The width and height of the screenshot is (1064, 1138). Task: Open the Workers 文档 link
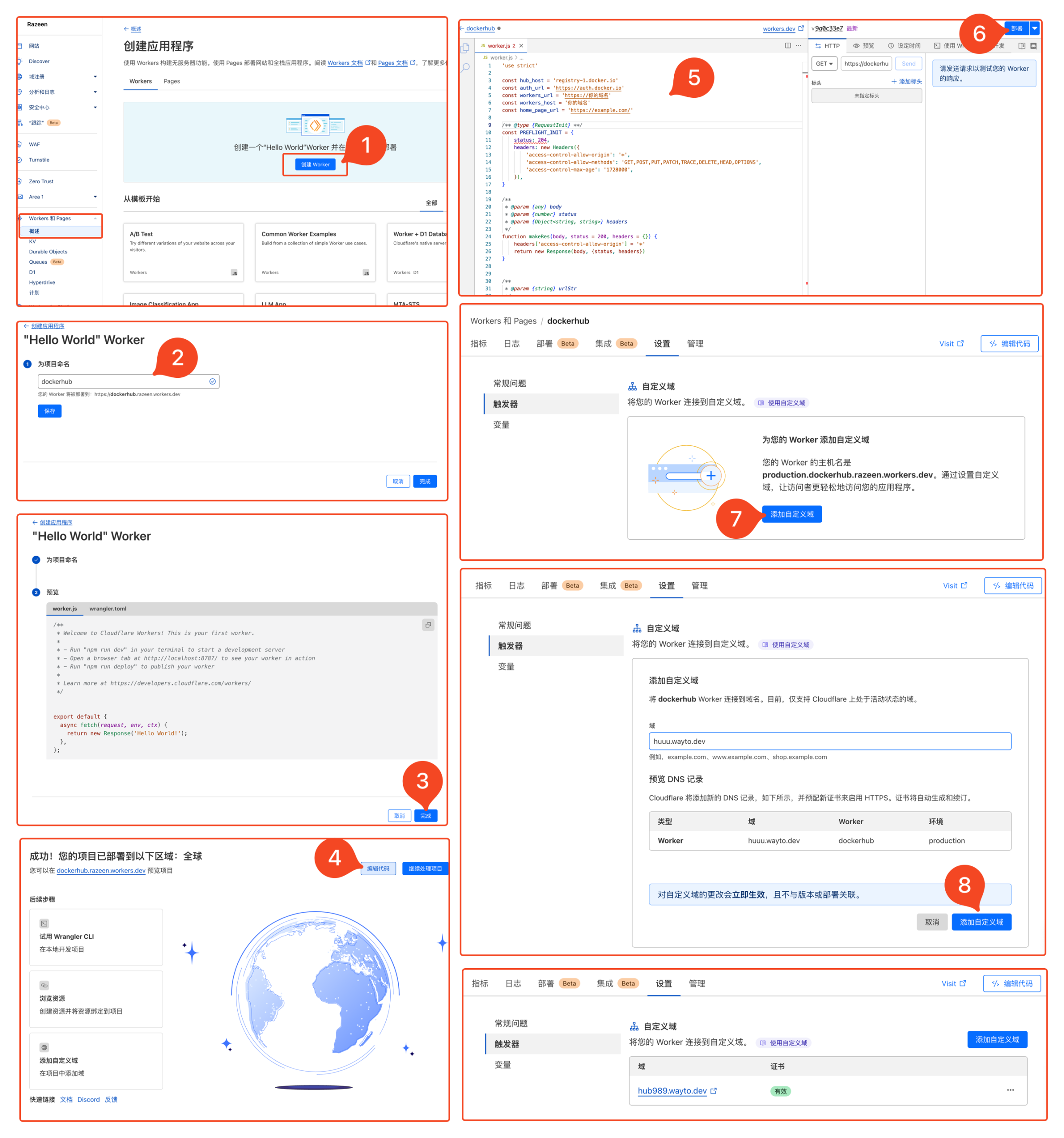coord(348,63)
